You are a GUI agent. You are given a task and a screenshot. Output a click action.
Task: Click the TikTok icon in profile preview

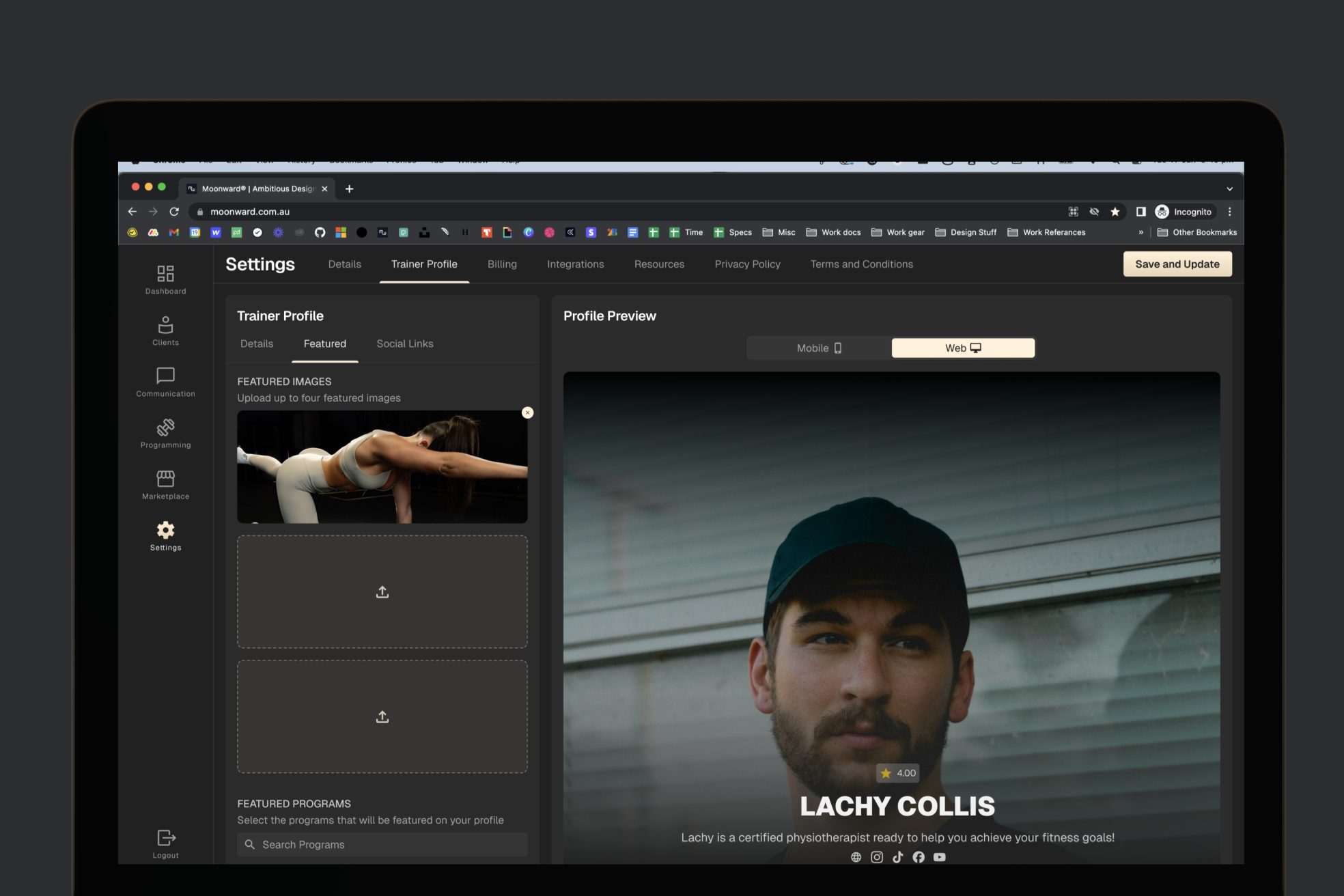[897, 857]
